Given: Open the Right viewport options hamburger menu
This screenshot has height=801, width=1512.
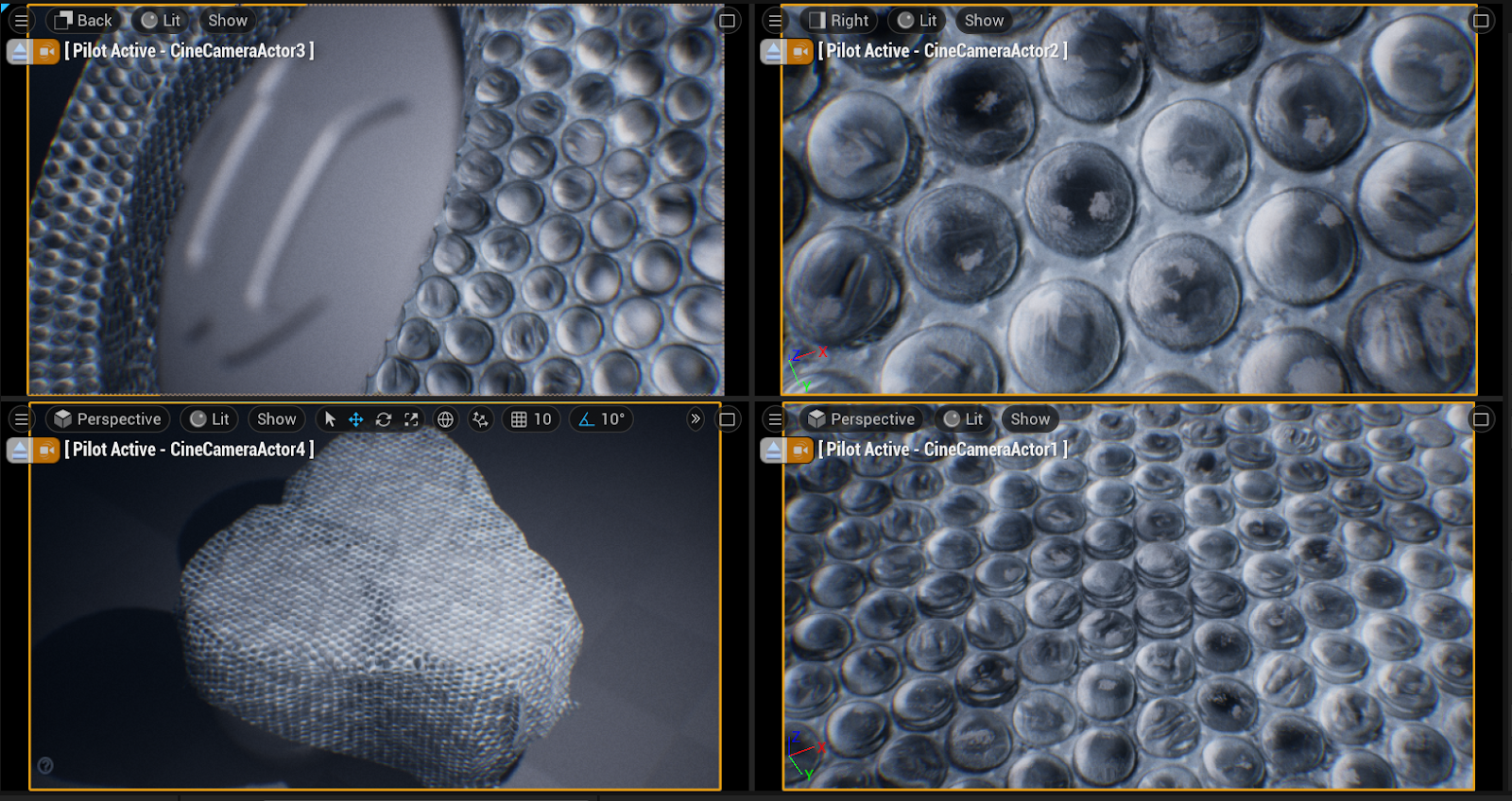Looking at the screenshot, I should click(775, 20).
